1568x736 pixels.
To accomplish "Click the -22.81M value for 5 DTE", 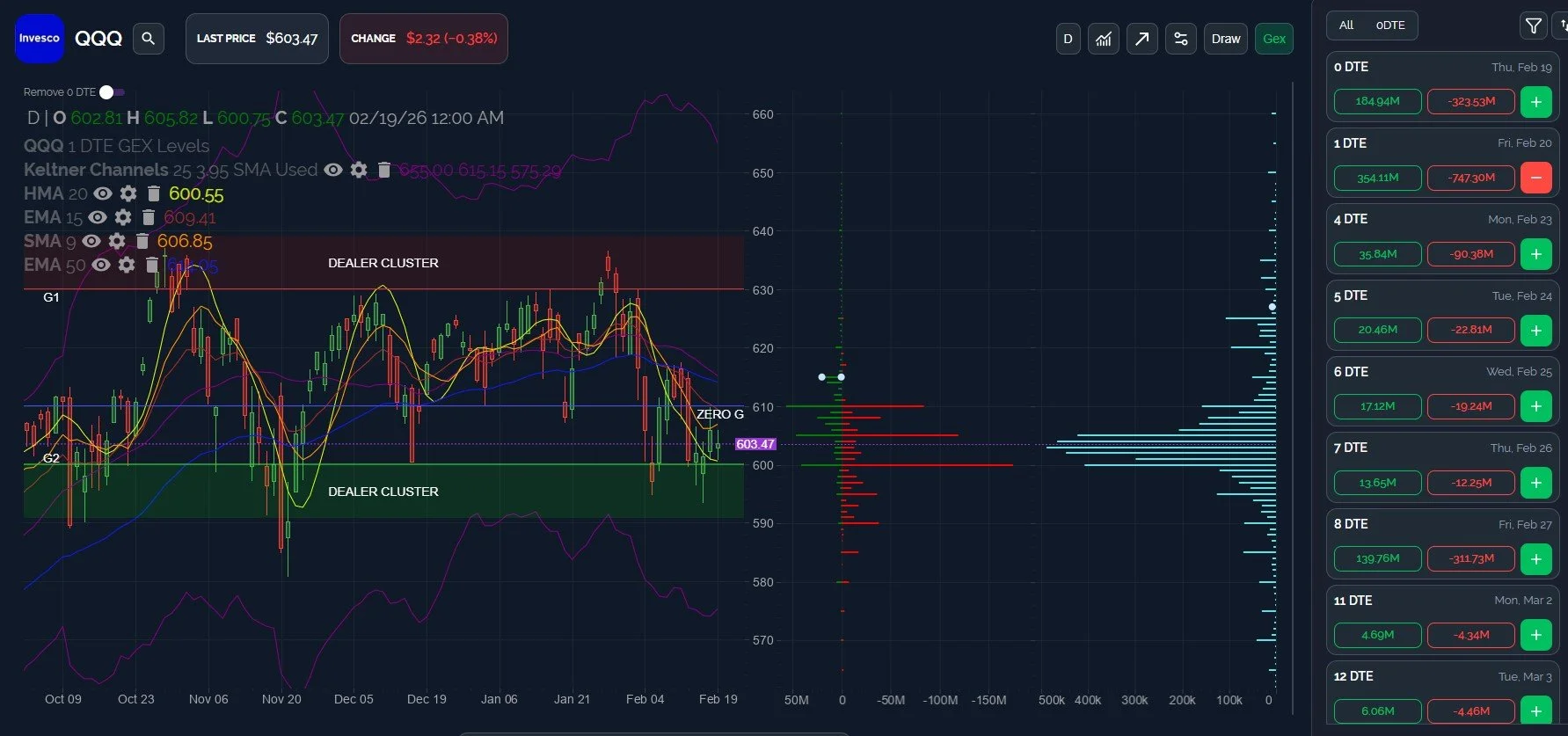I will click(x=1471, y=330).
